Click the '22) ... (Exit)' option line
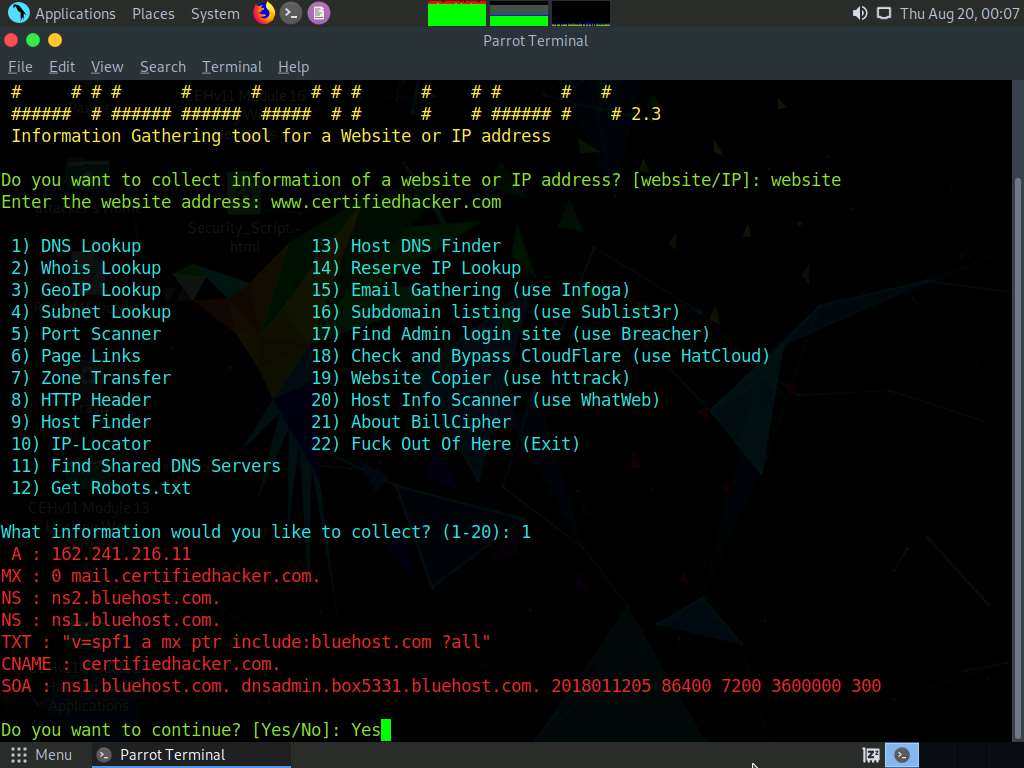1024x768 pixels. pos(446,444)
